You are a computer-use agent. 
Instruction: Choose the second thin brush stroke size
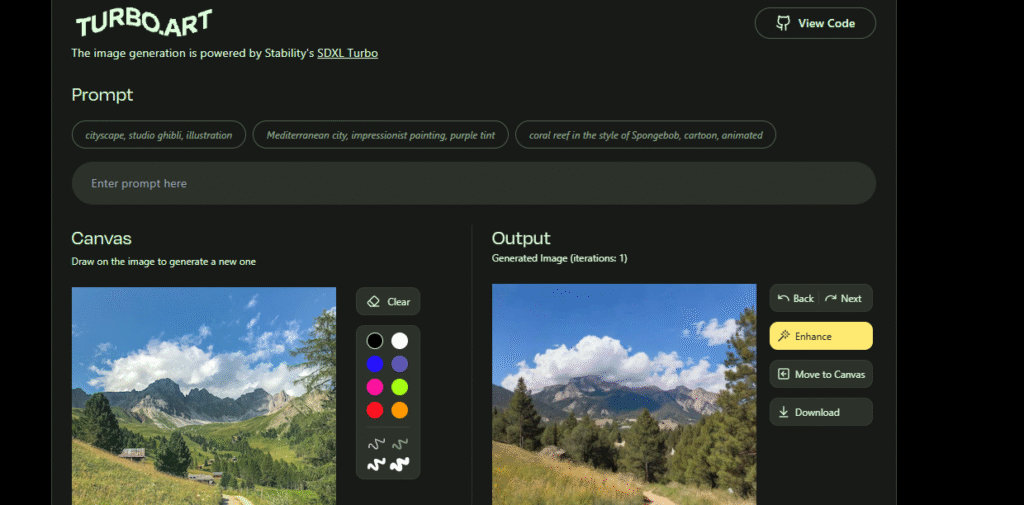pyautogui.click(x=400, y=443)
